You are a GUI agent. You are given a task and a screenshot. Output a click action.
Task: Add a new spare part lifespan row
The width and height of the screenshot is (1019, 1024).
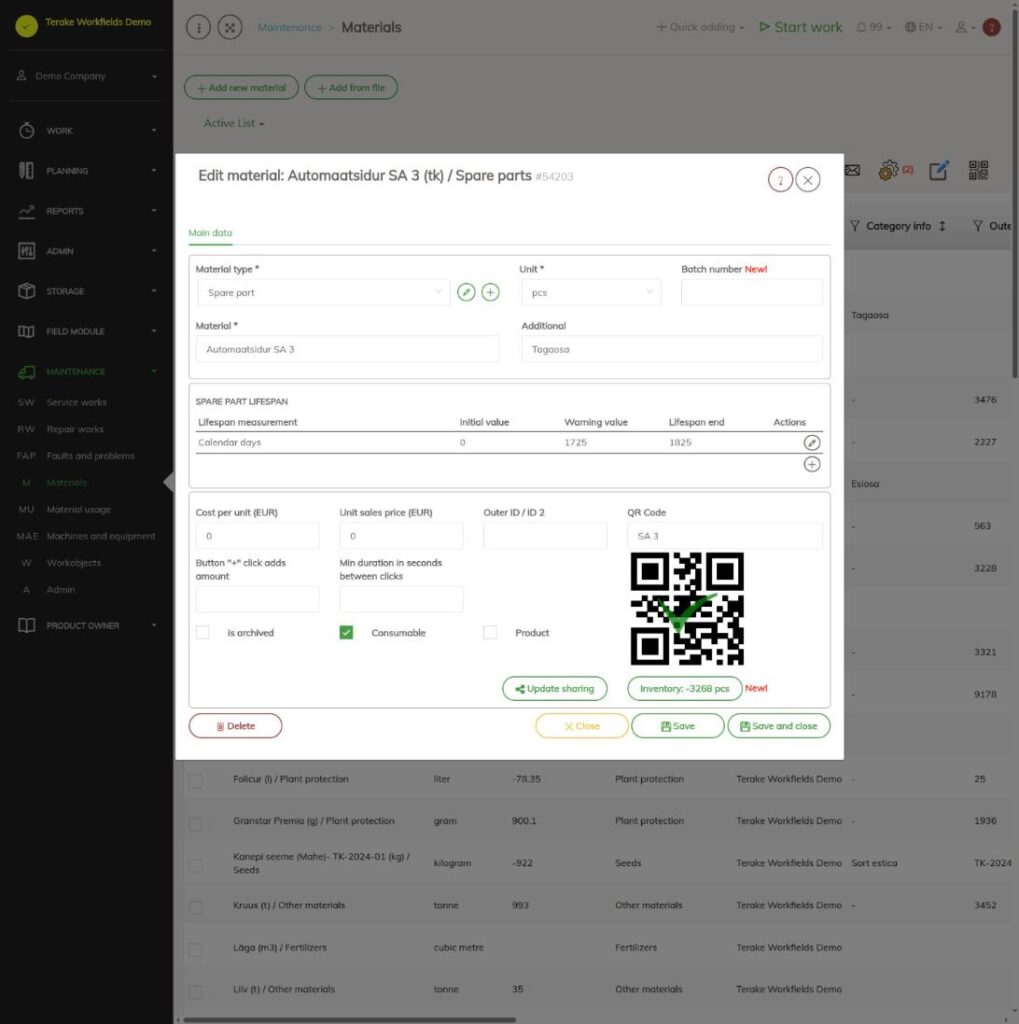pyautogui.click(x=811, y=464)
